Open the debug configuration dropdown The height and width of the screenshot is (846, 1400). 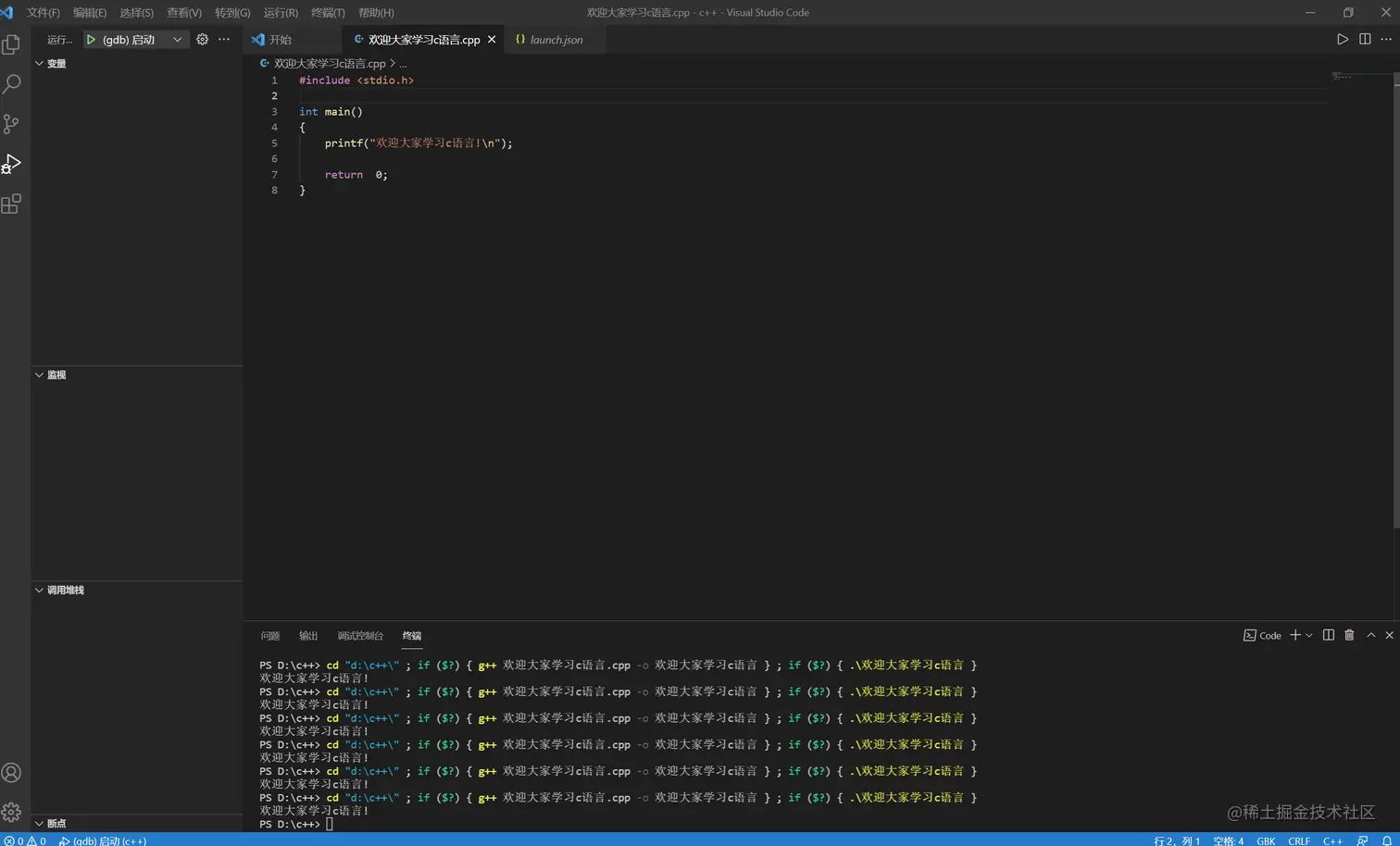tap(177, 40)
